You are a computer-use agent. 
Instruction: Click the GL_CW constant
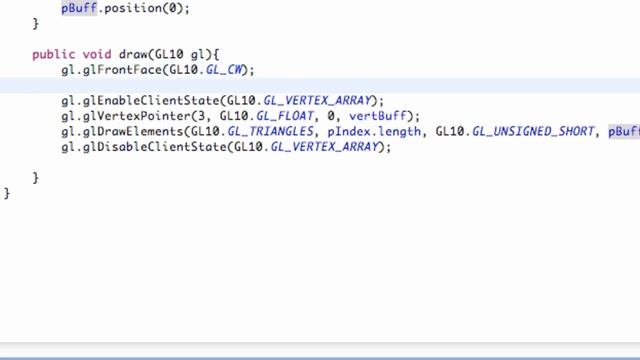pyautogui.click(x=224, y=70)
